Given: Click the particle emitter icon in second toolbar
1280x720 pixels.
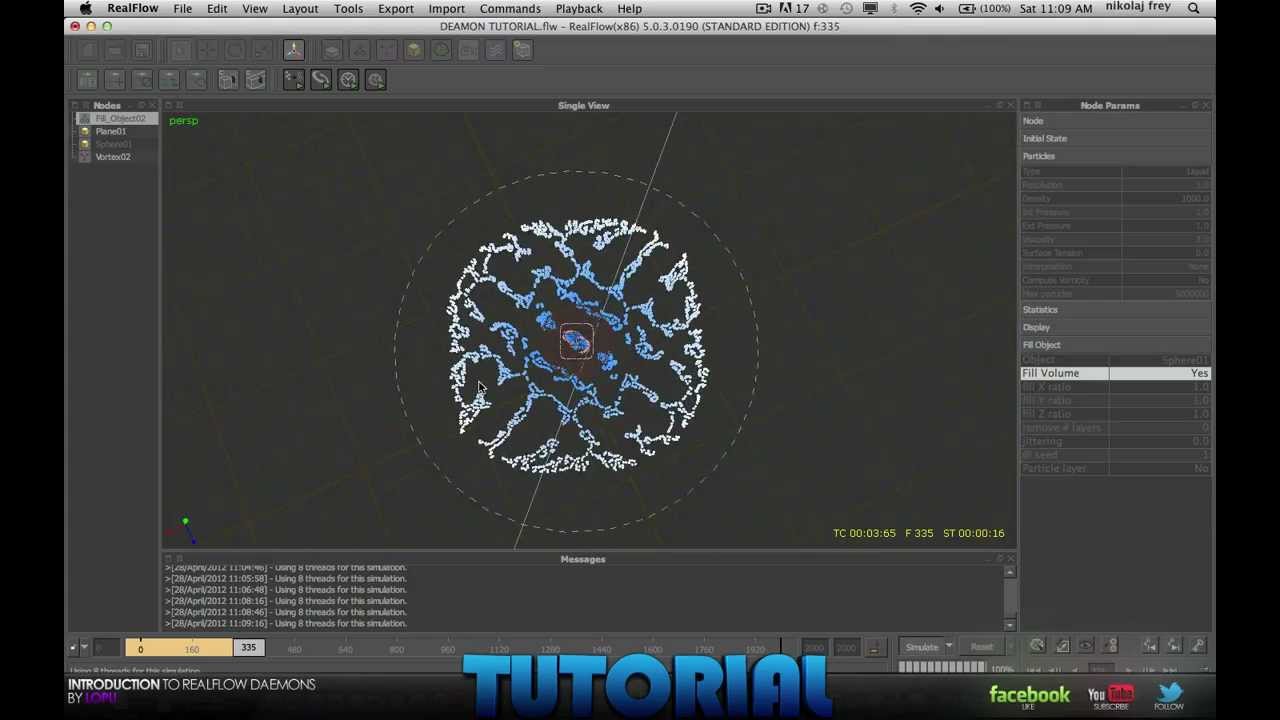Looking at the screenshot, I should 294,80.
